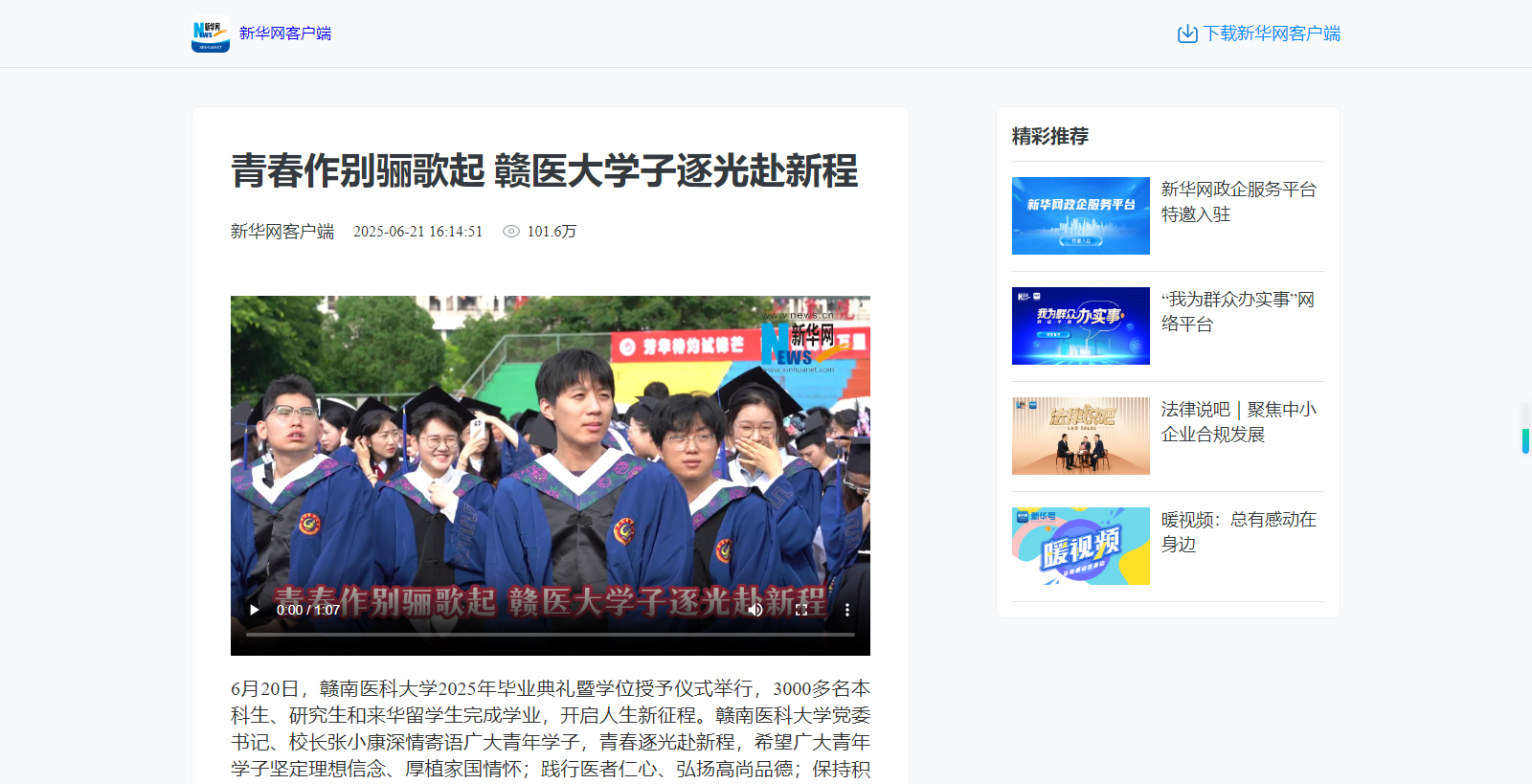1532x784 pixels.
Task: Open video more options menu
Action: pyautogui.click(x=847, y=610)
